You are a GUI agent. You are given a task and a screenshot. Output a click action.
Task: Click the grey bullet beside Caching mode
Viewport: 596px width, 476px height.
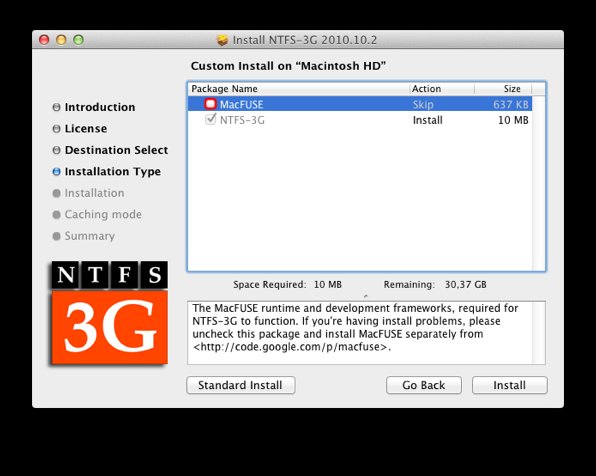(x=56, y=215)
